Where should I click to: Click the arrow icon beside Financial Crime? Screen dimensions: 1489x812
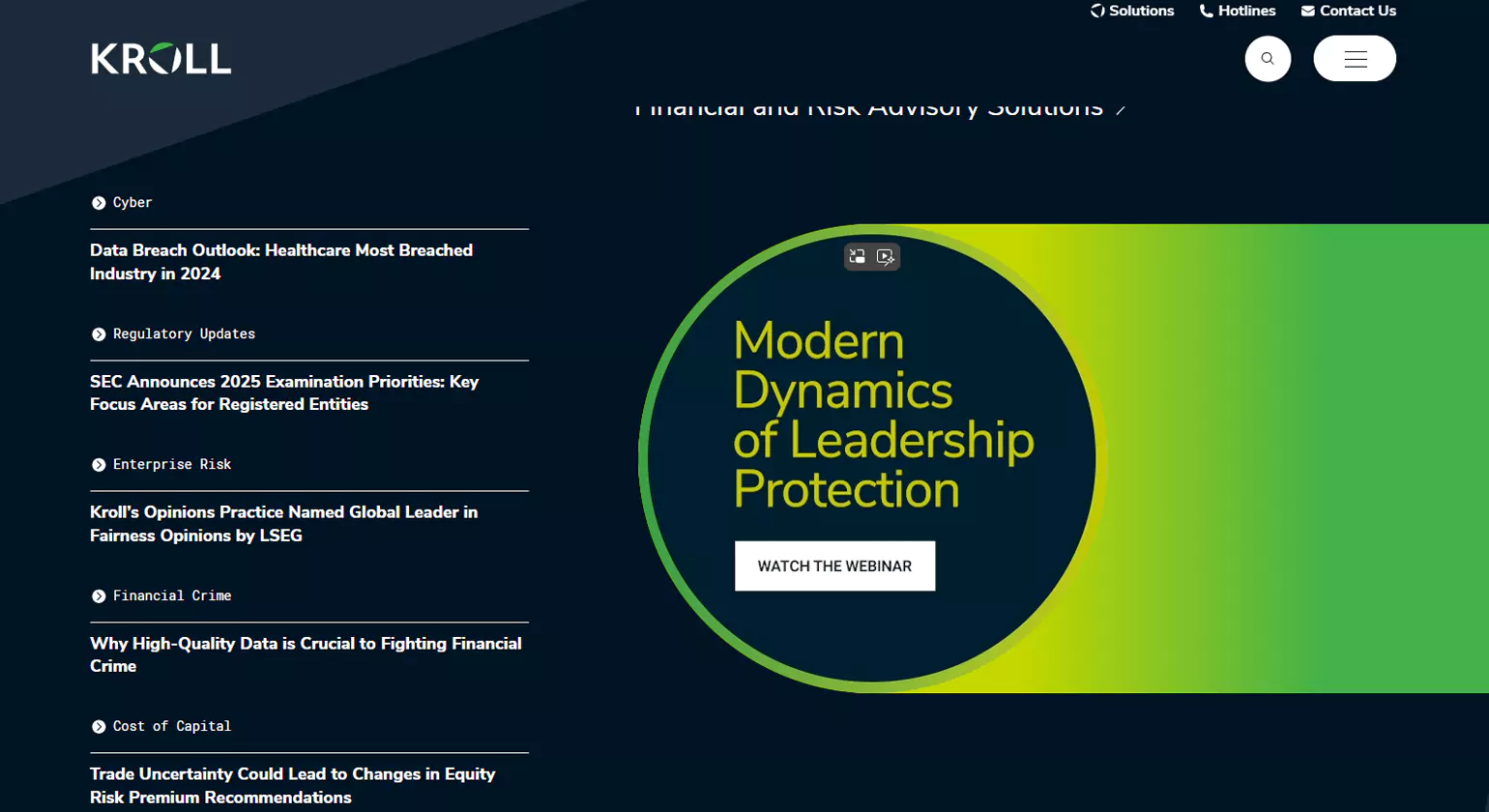[x=99, y=596]
